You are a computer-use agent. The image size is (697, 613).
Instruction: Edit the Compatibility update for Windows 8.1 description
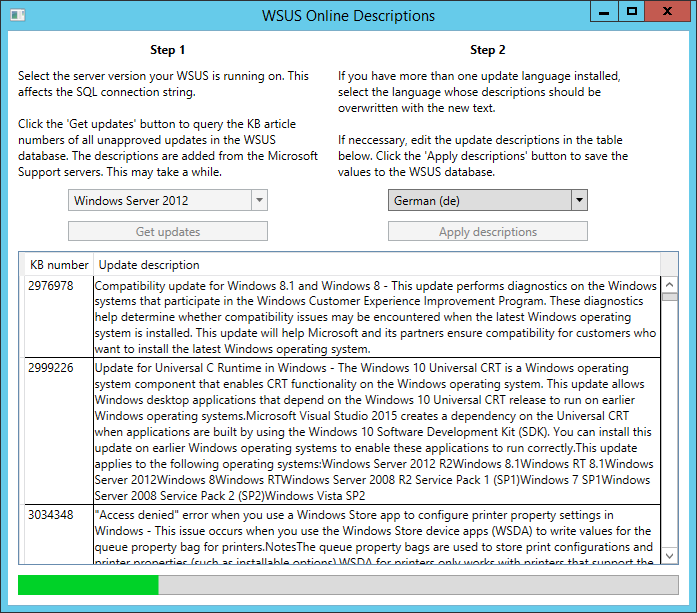[377, 317]
